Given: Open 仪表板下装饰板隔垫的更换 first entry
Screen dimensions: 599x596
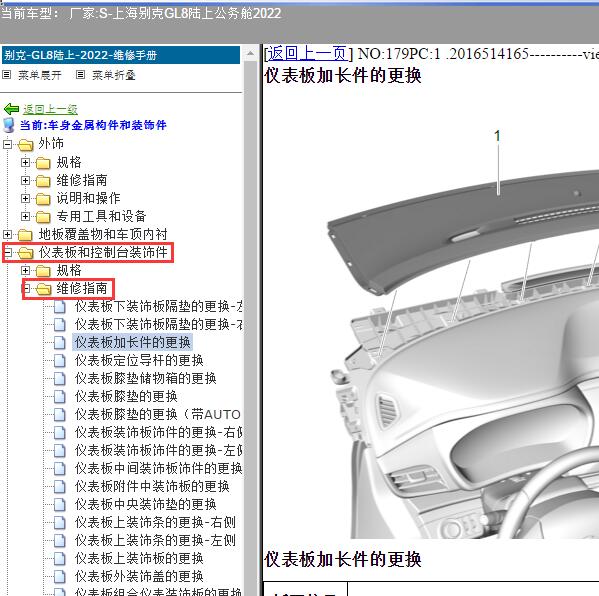Looking at the screenshot, I should [158, 306].
